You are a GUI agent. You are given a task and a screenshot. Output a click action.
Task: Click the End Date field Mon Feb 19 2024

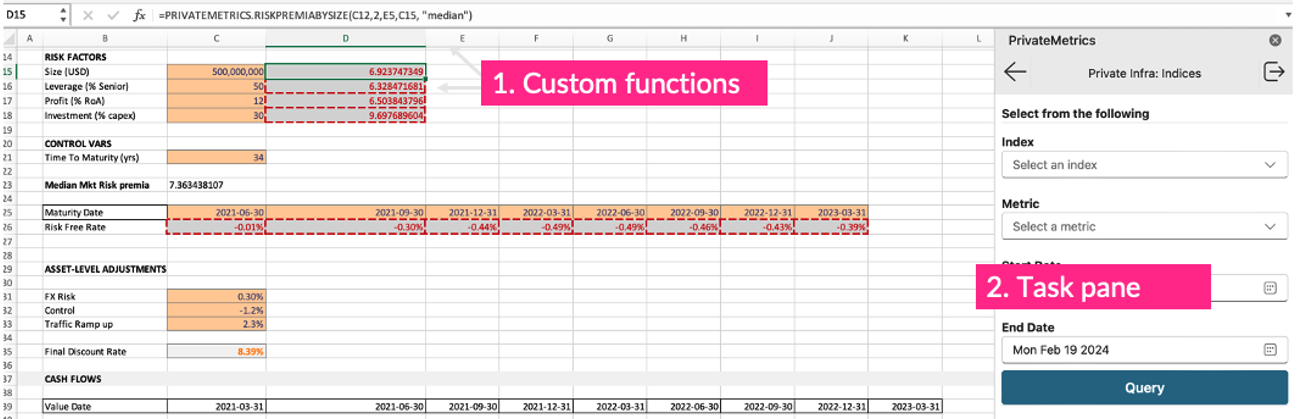point(1130,350)
